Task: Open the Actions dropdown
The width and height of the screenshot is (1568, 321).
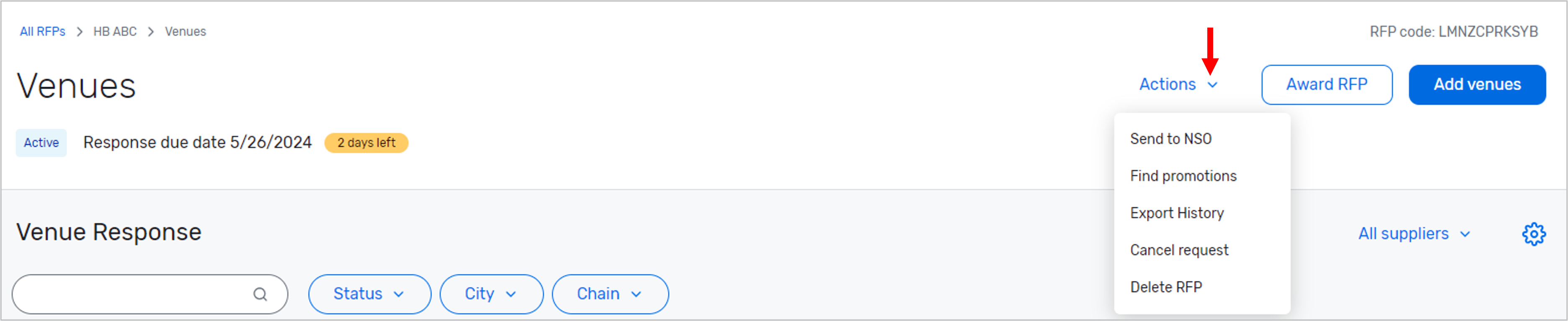Action: pos(1169,84)
